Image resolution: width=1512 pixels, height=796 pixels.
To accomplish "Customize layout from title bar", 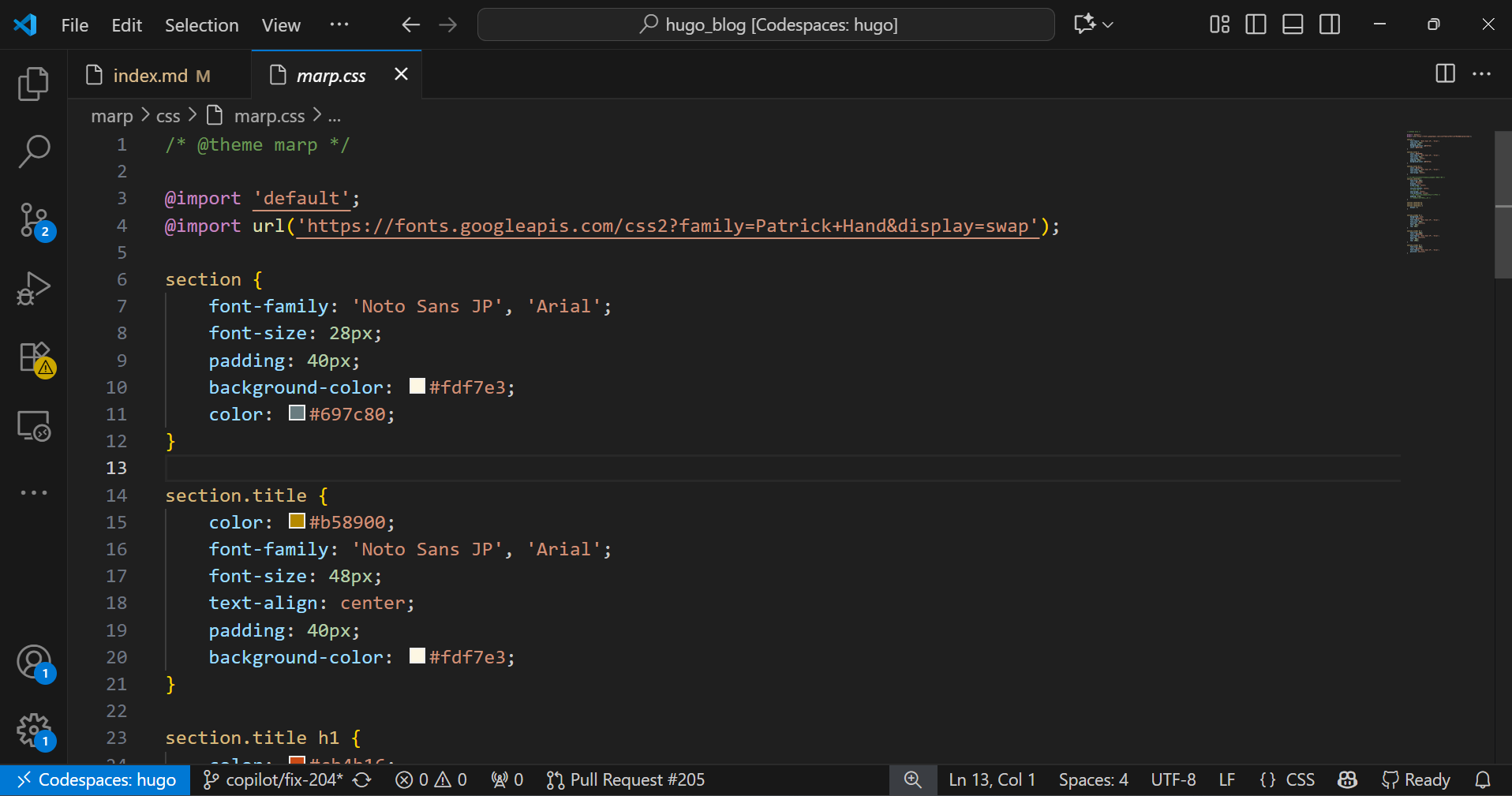I will tap(1219, 24).
